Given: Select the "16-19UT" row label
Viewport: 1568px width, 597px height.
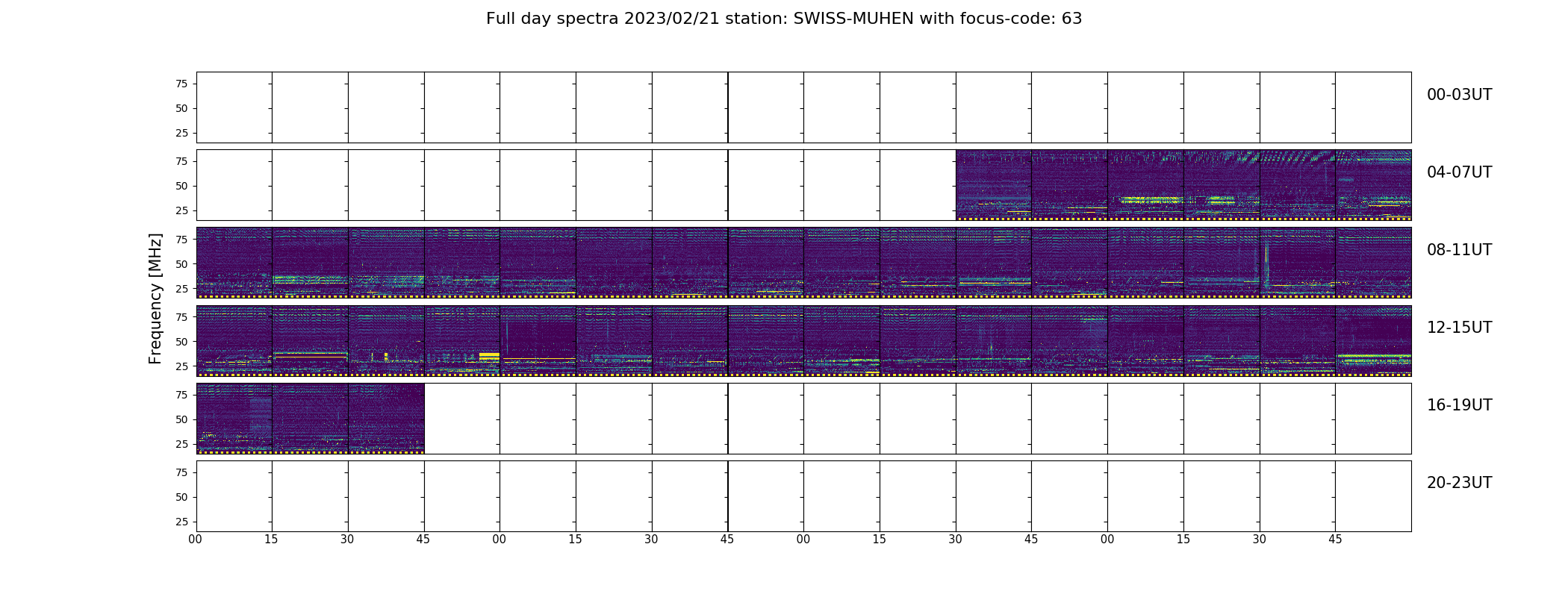Looking at the screenshot, I should [1459, 405].
